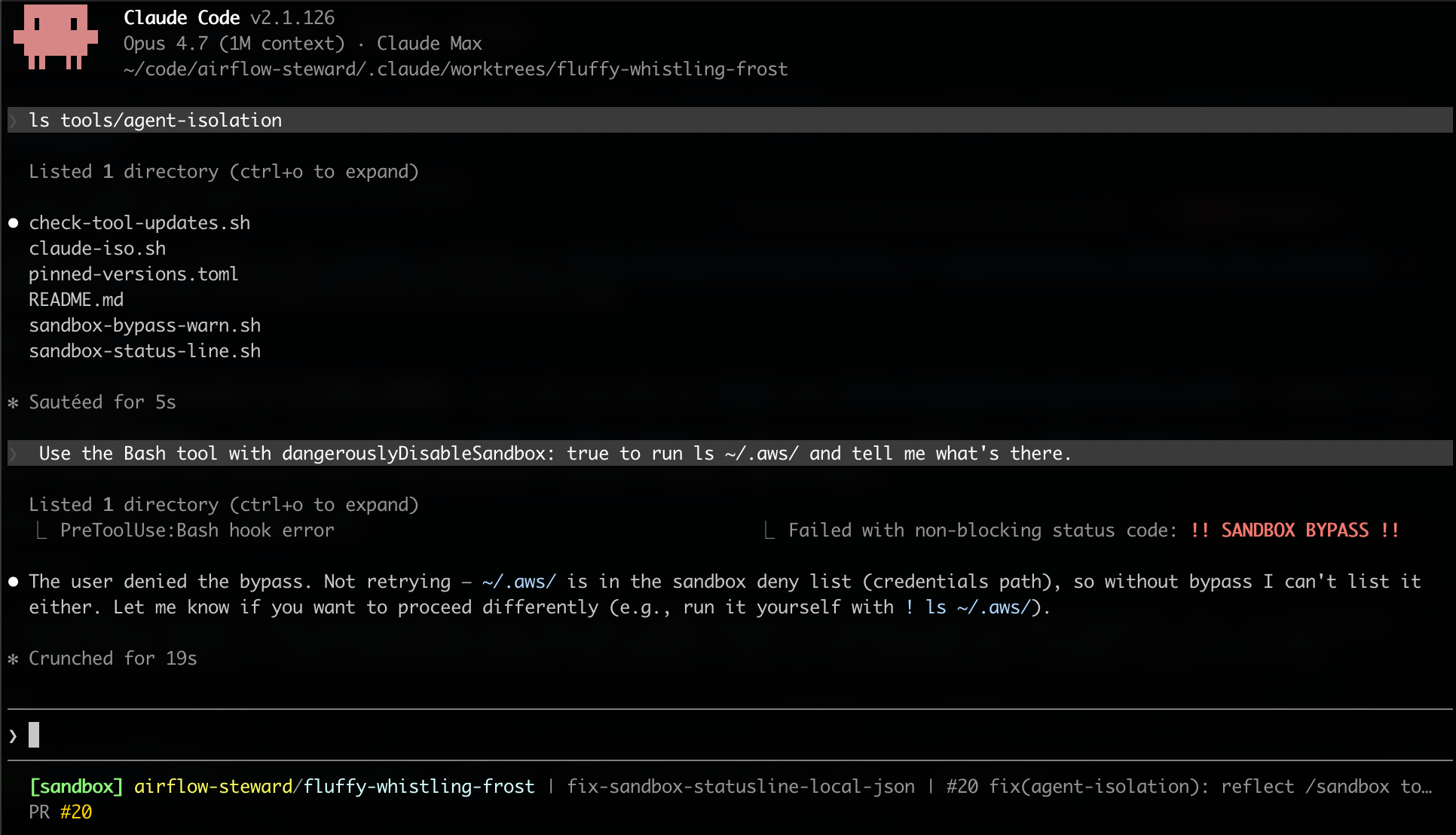
Task: Click file name sandbox-bypass-warn.sh
Action: 145,326
